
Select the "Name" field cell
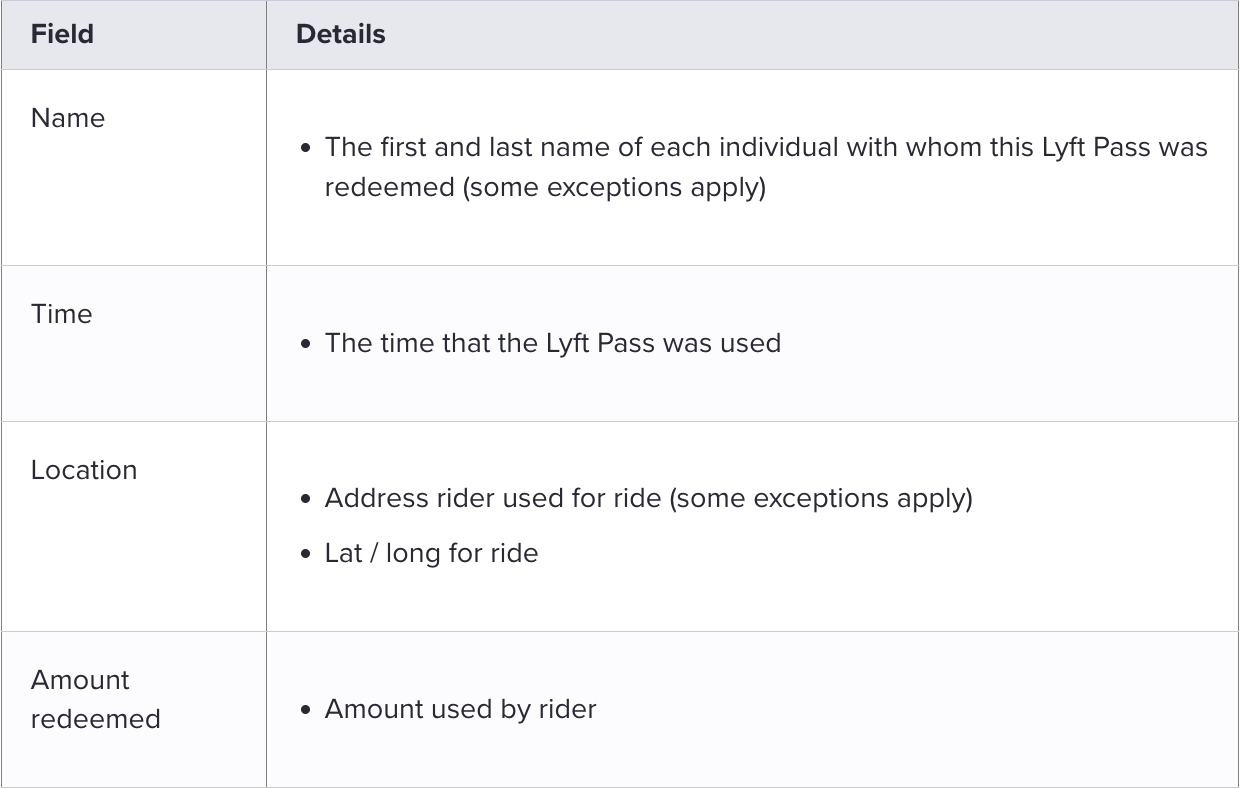click(68, 118)
